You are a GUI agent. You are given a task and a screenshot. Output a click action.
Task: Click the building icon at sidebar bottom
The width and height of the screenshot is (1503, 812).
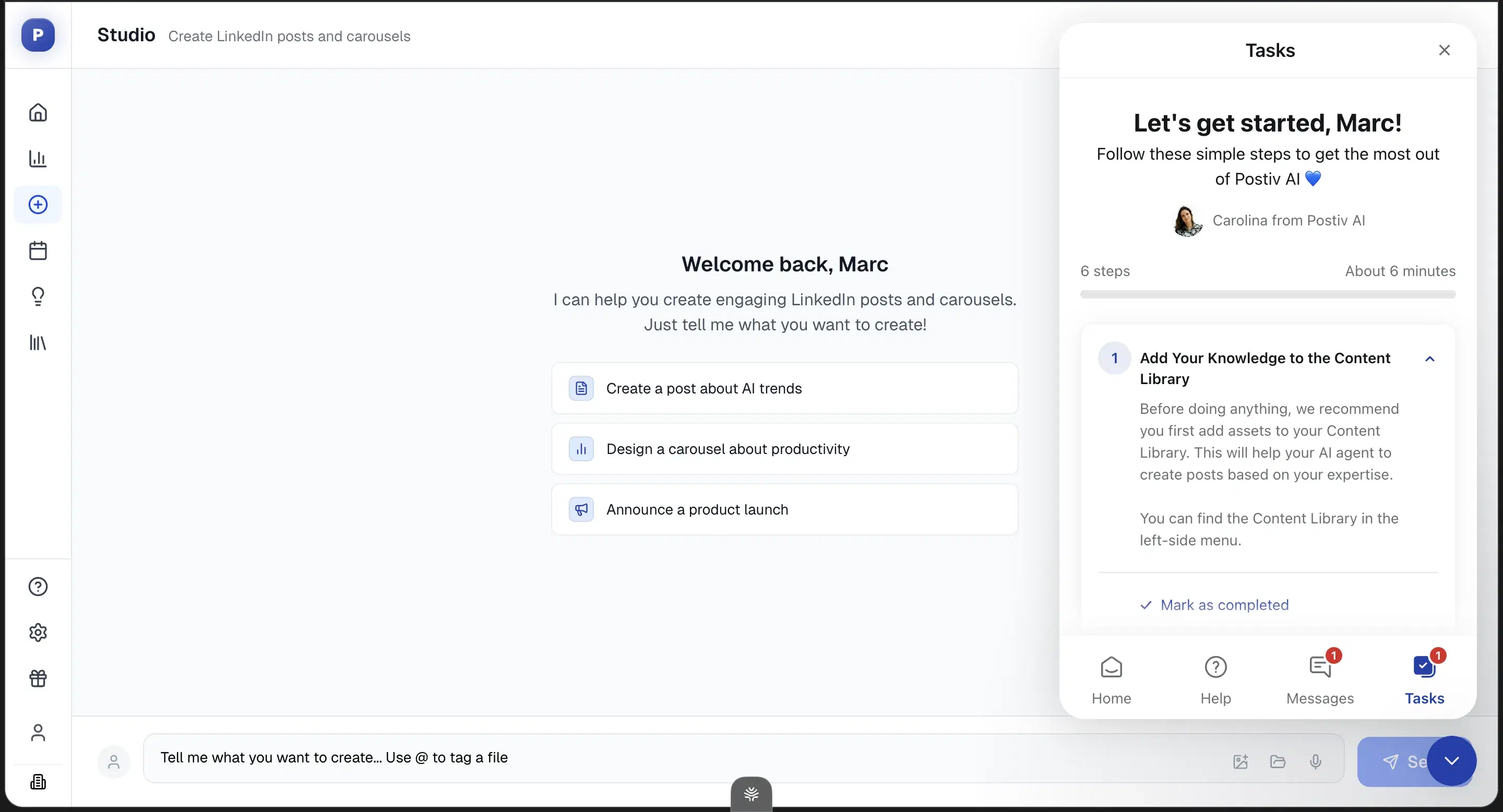point(38,782)
